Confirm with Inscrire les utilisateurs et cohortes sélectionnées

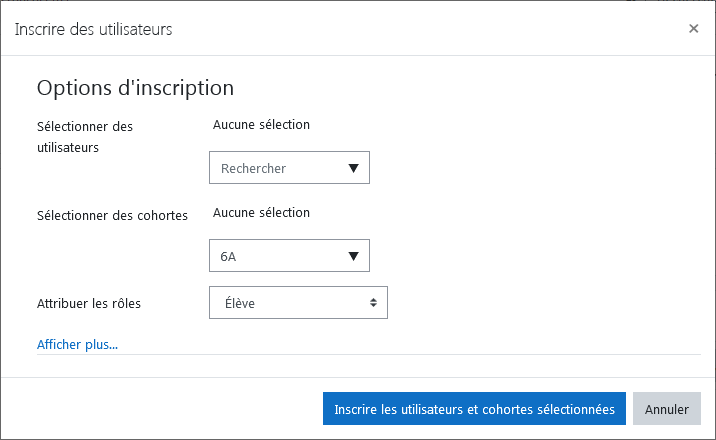pos(474,409)
